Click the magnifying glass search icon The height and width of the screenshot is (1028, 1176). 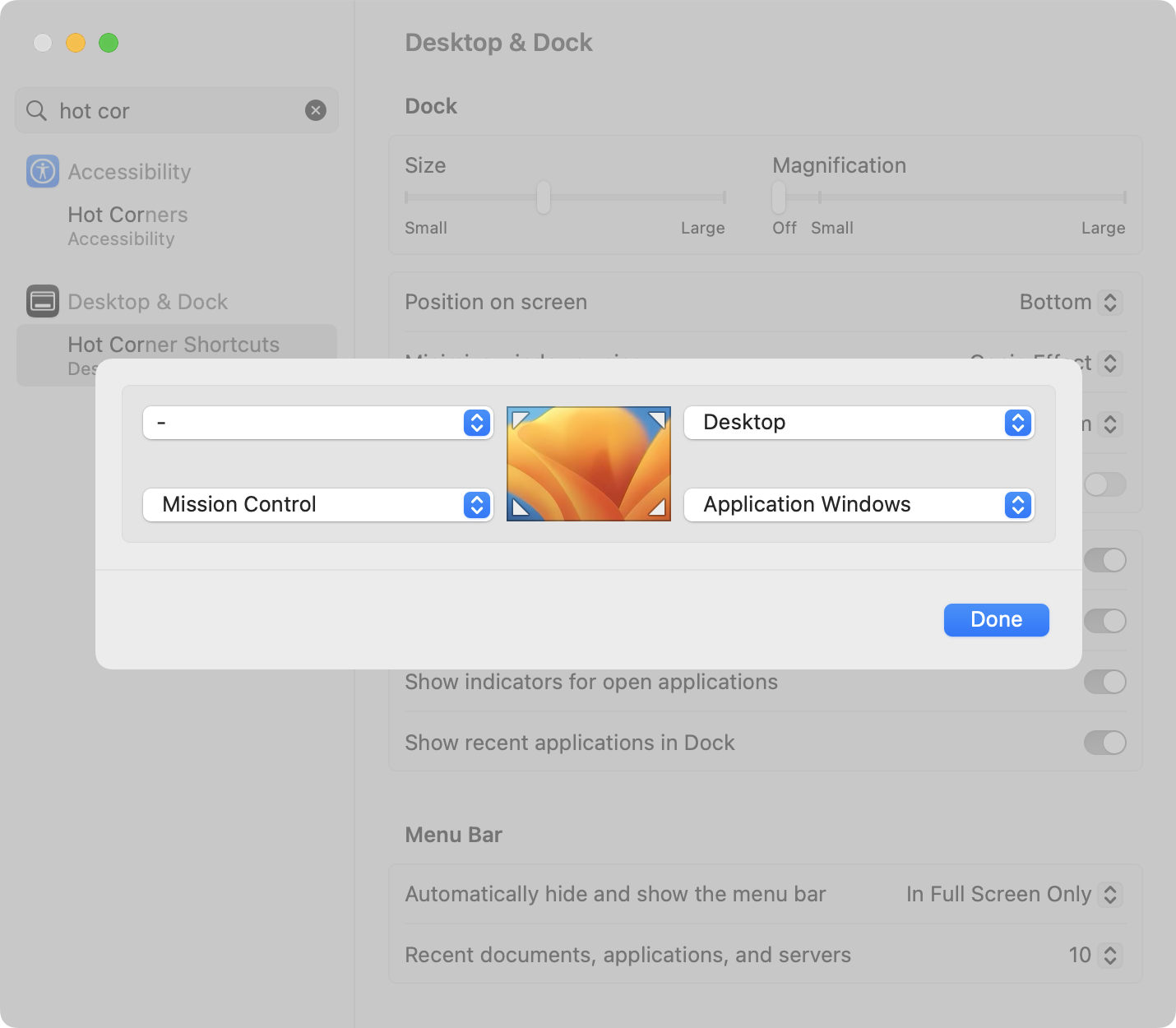point(37,110)
